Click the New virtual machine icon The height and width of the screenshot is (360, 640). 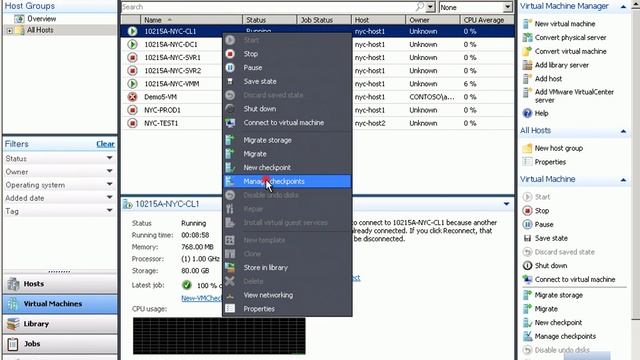tap(527, 24)
